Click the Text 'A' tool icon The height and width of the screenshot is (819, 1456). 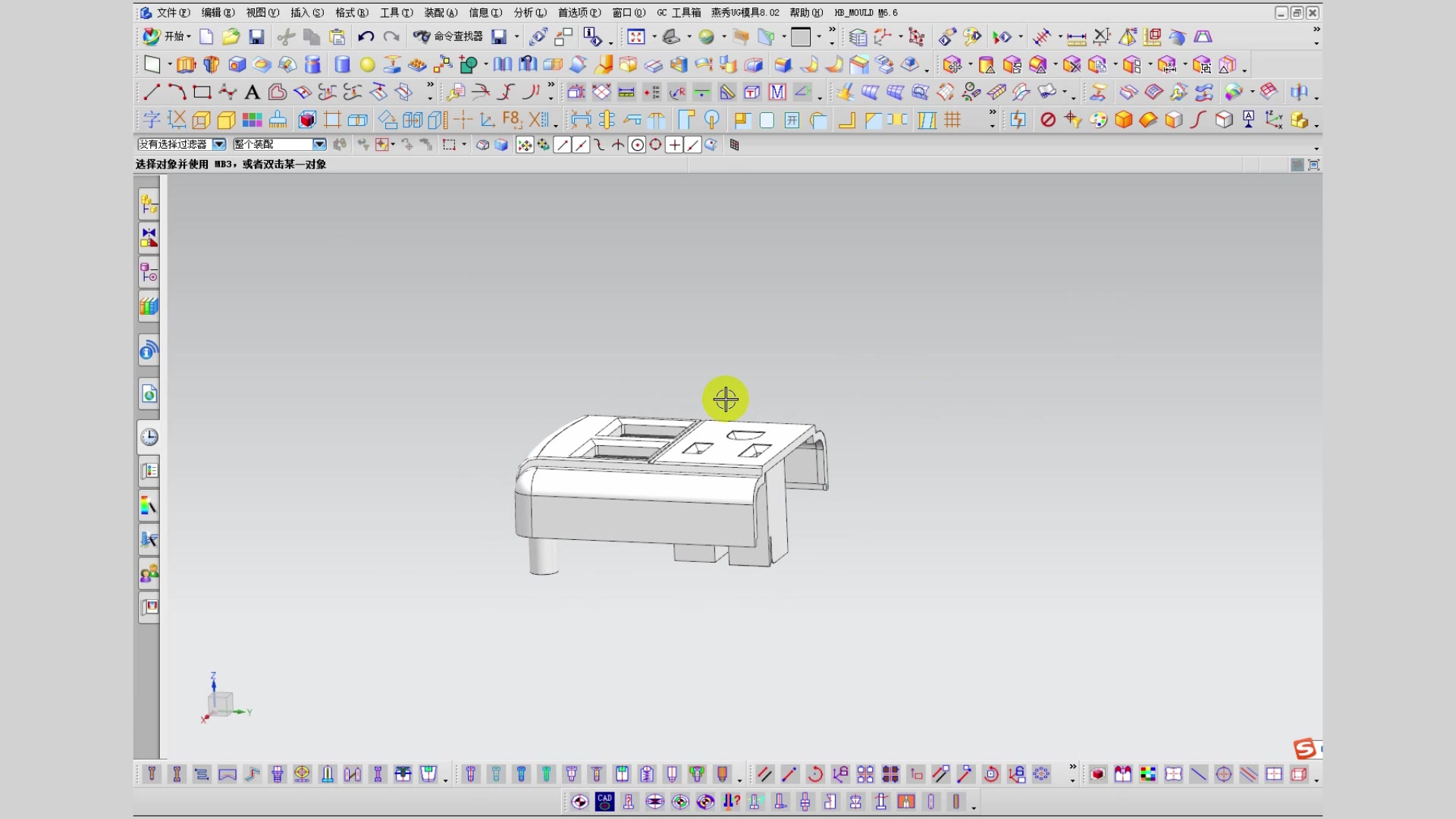tap(252, 93)
